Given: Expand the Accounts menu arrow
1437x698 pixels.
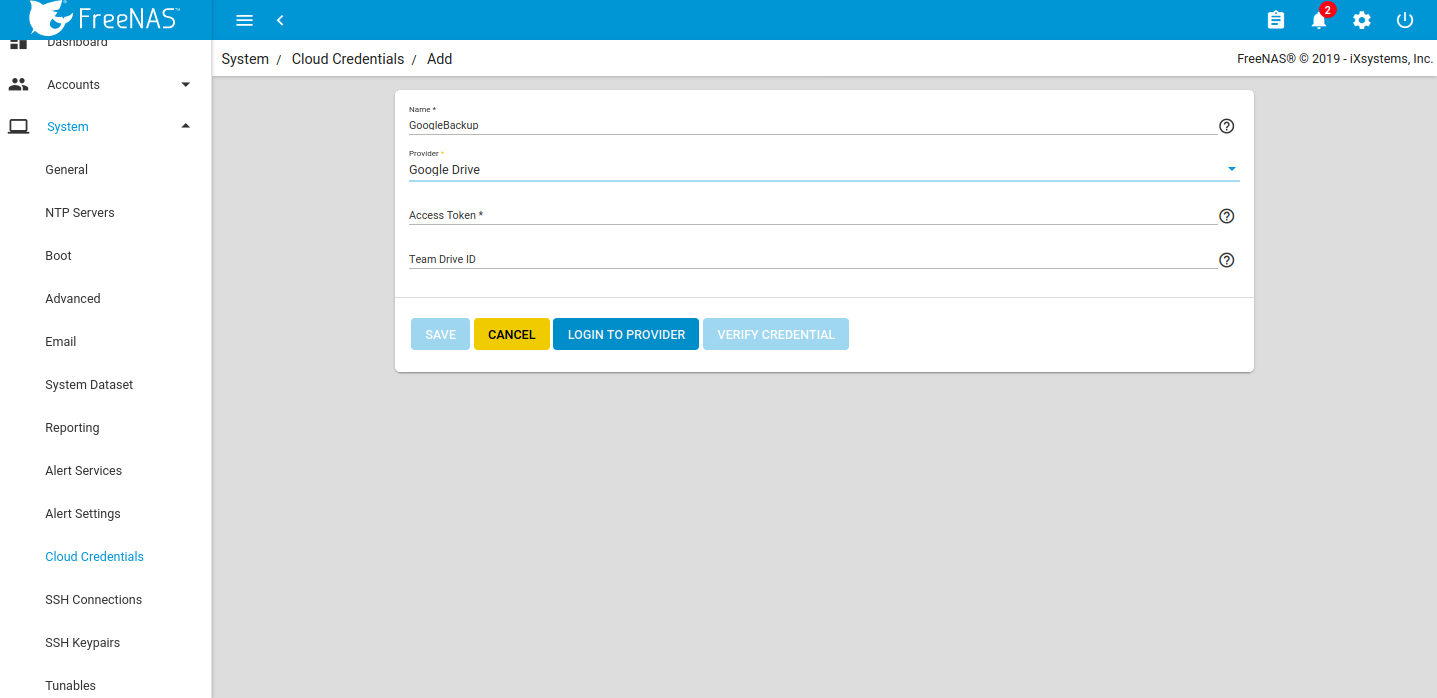Looking at the screenshot, I should (x=186, y=84).
